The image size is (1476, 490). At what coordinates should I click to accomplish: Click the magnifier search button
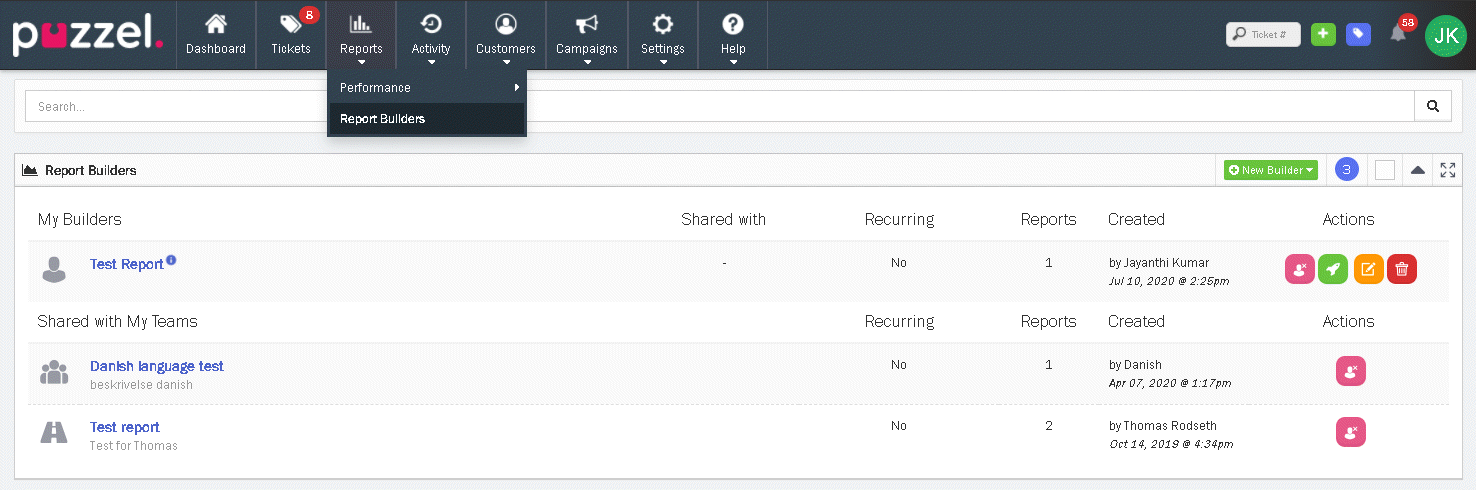(1432, 106)
